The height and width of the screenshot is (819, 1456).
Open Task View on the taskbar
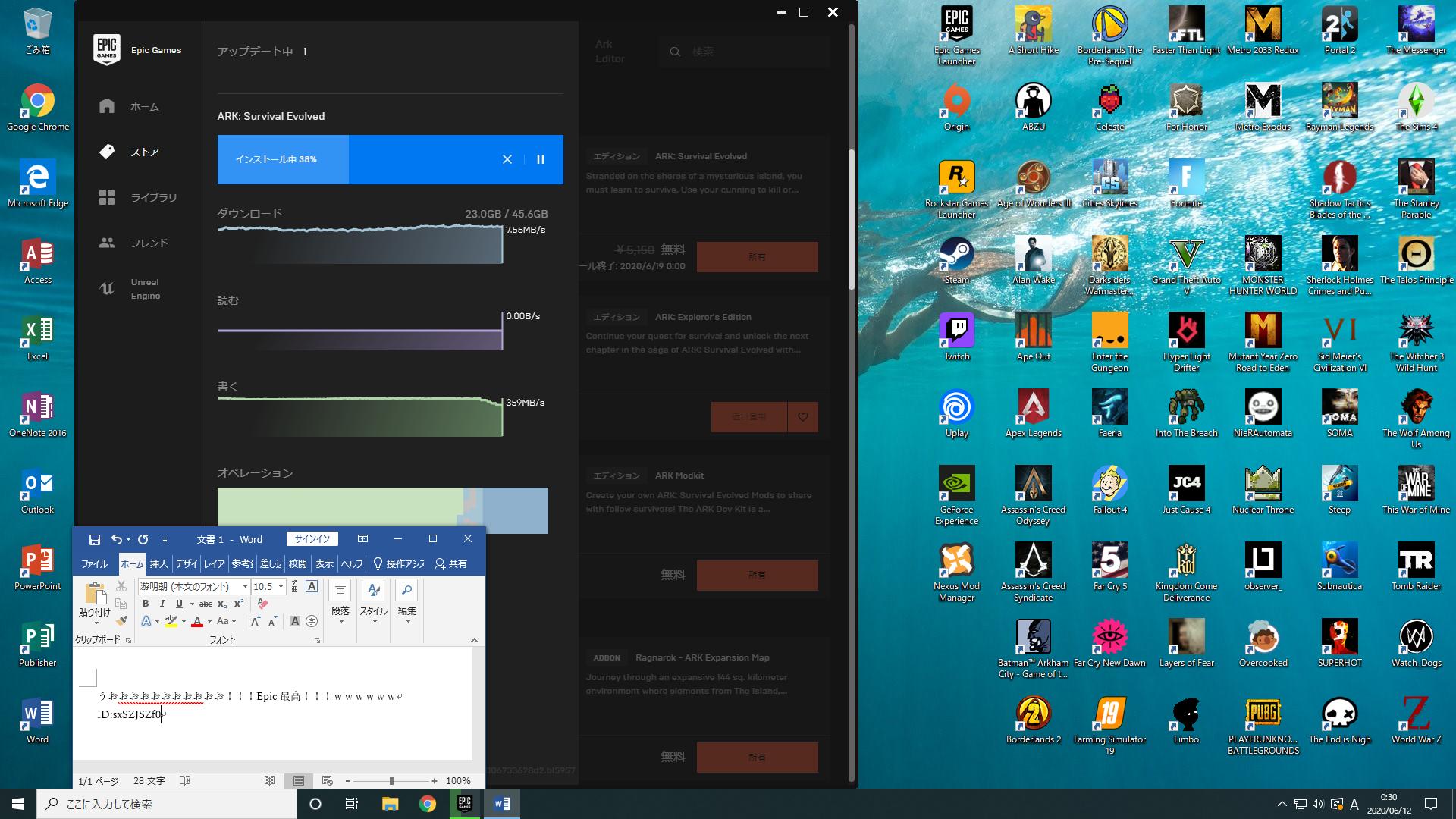coord(351,804)
